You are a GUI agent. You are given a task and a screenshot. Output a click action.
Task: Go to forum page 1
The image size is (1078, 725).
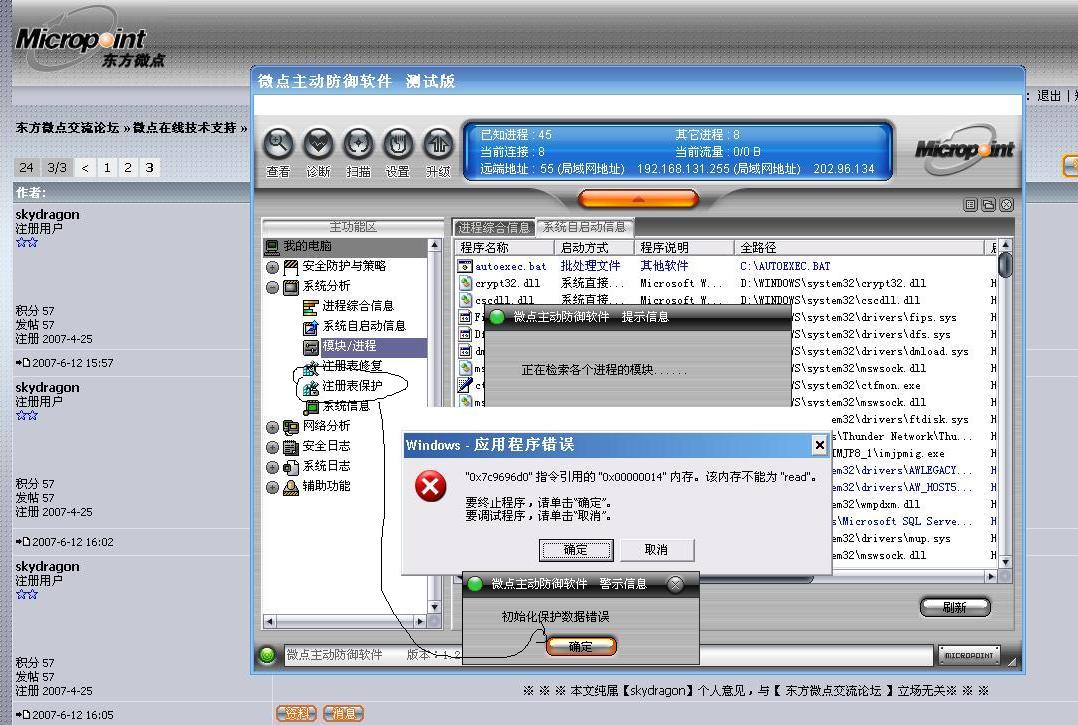tap(107, 167)
